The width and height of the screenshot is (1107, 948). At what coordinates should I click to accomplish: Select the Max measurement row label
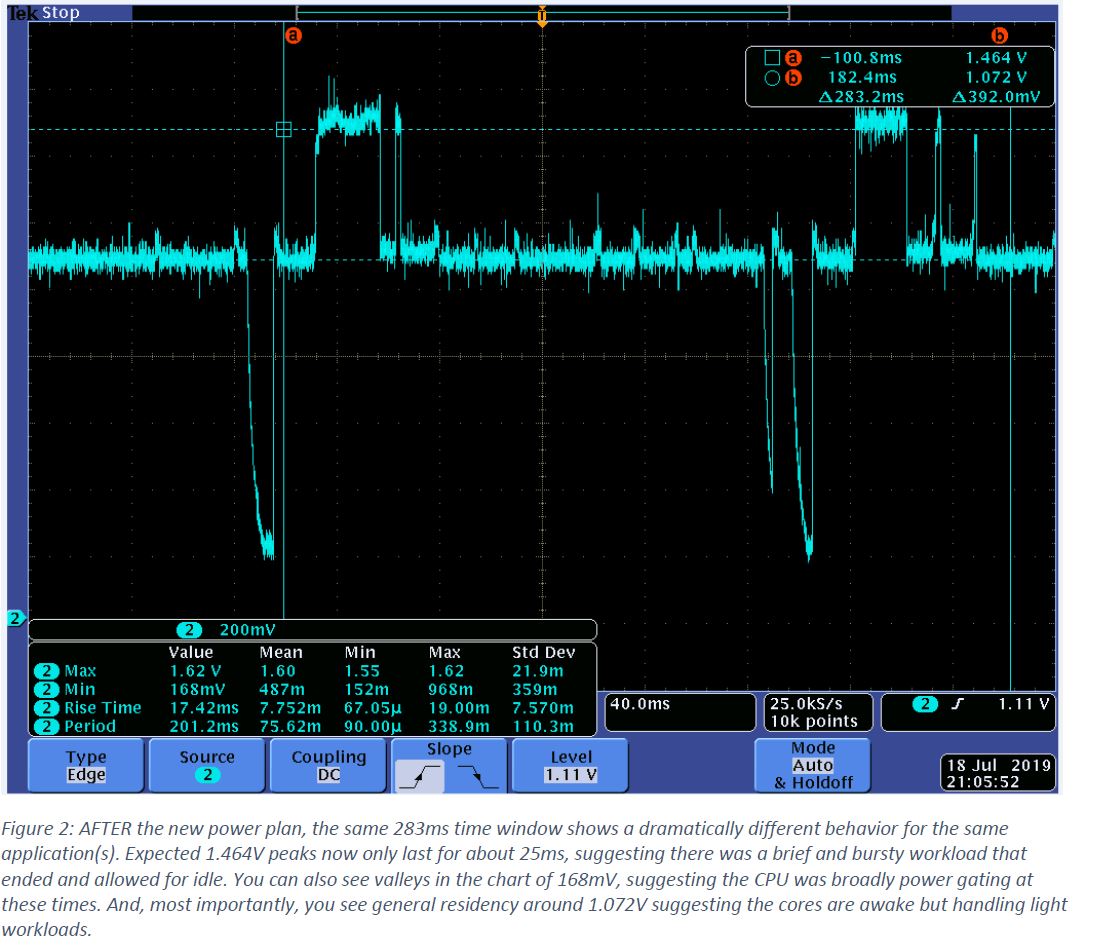80,671
